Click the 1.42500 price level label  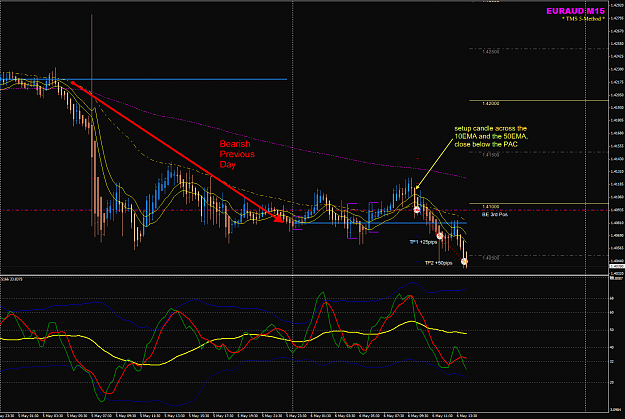click(490, 52)
